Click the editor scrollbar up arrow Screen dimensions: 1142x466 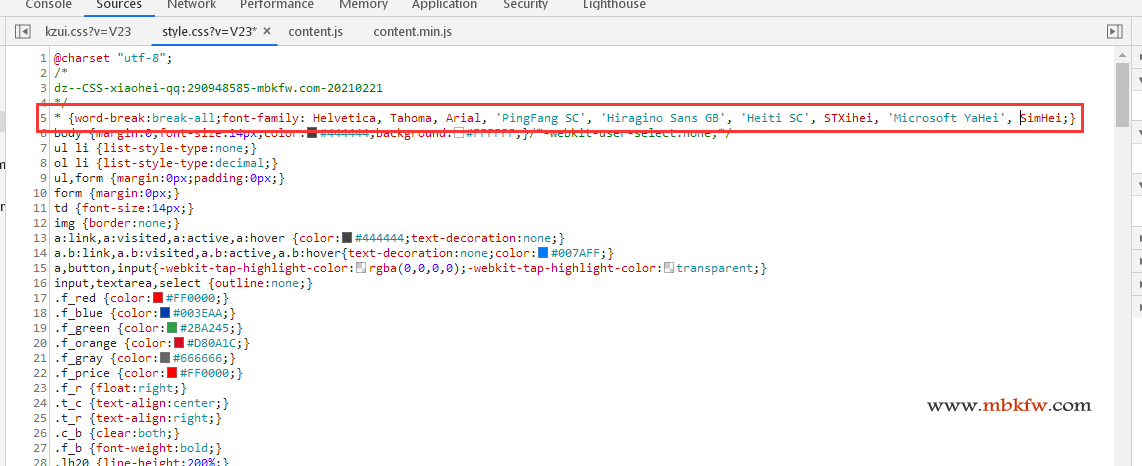[x=1122, y=55]
